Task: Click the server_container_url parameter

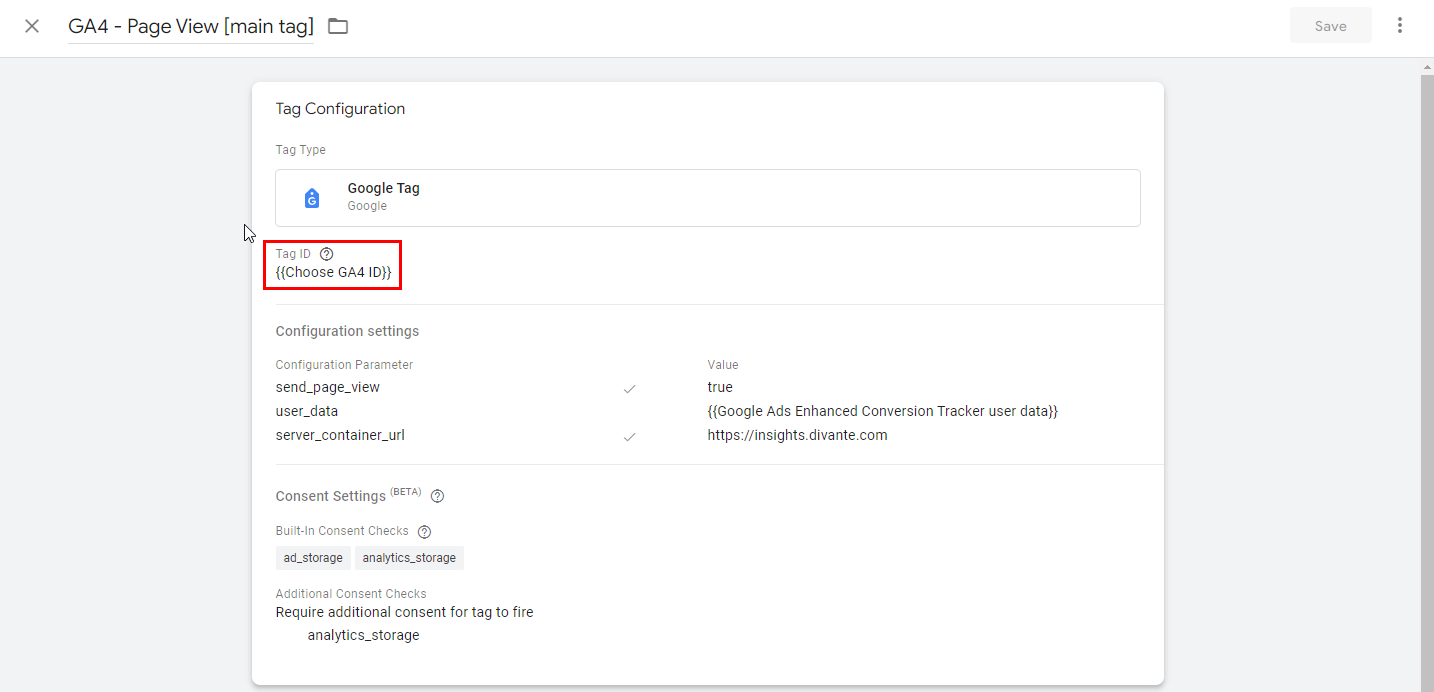Action: tap(340, 435)
